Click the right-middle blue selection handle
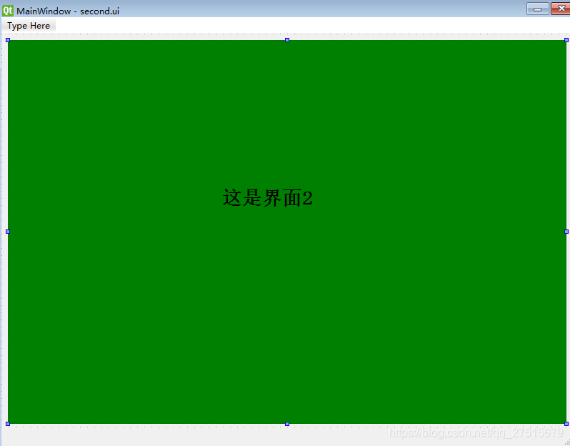Viewport: 578px width, 448px height. pos(566,232)
